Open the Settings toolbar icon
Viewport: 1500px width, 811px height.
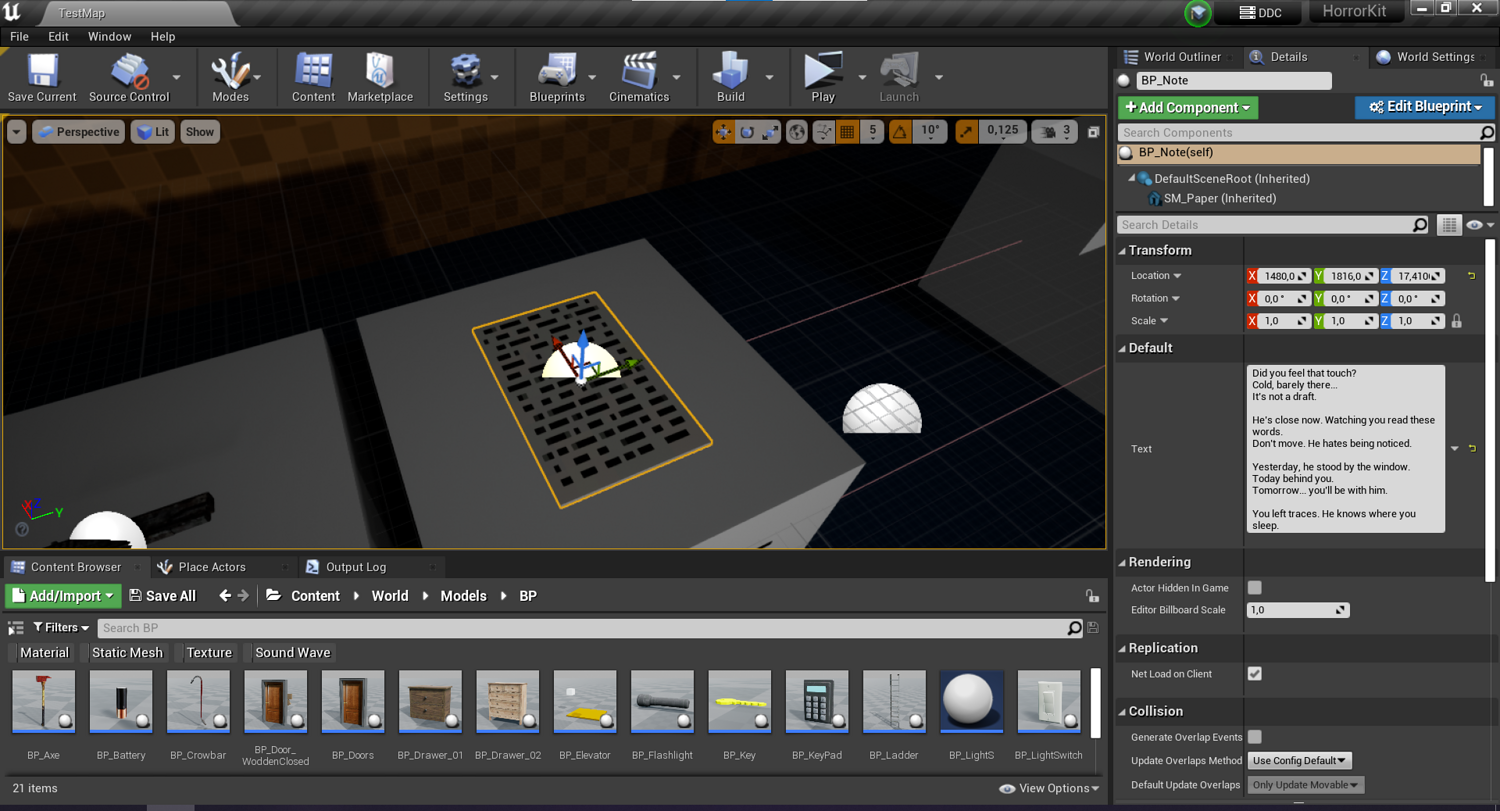tap(465, 78)
